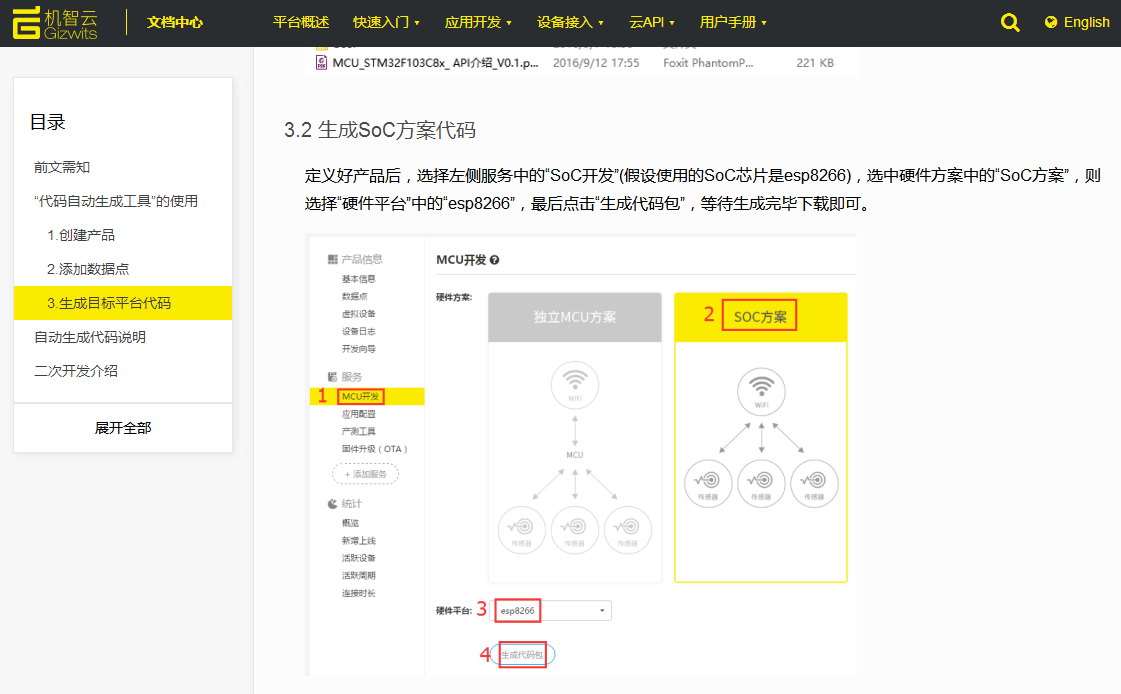The width and height of the screenshot is (1121, 694).
Task: Click 展开全部 to expand all contents
Action: pyautogui.click(x=123, y=428)
